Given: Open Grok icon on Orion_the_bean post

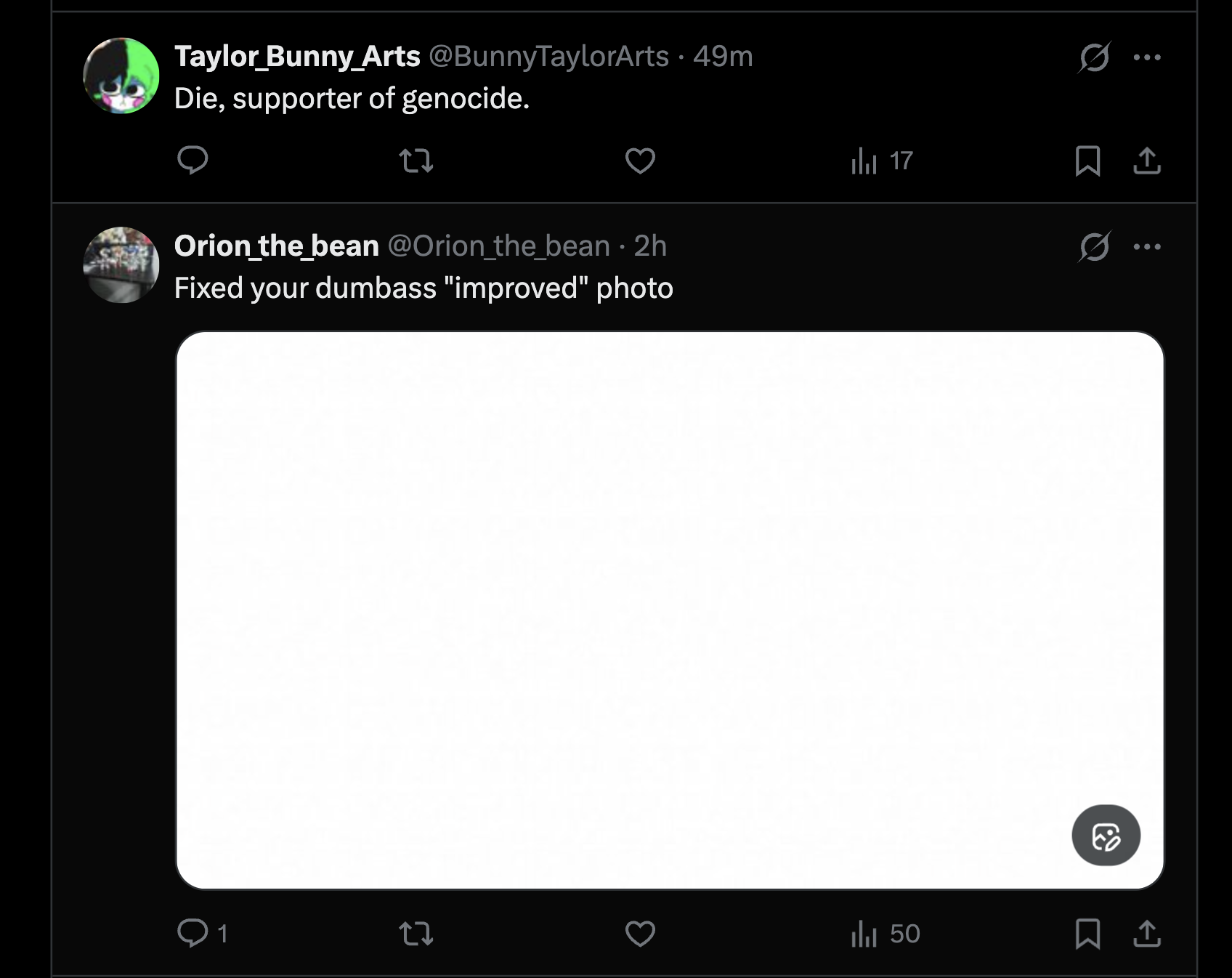Looking at the screenshot, I should (x=1094, y=246).
